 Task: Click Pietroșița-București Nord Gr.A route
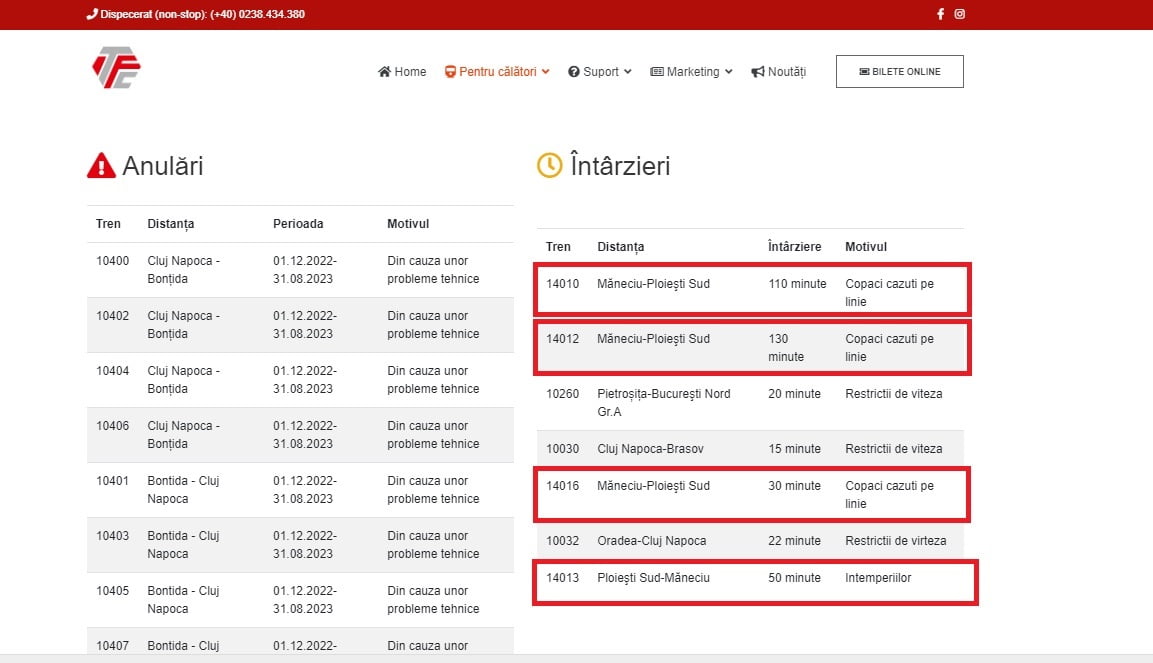click(663, 403)
